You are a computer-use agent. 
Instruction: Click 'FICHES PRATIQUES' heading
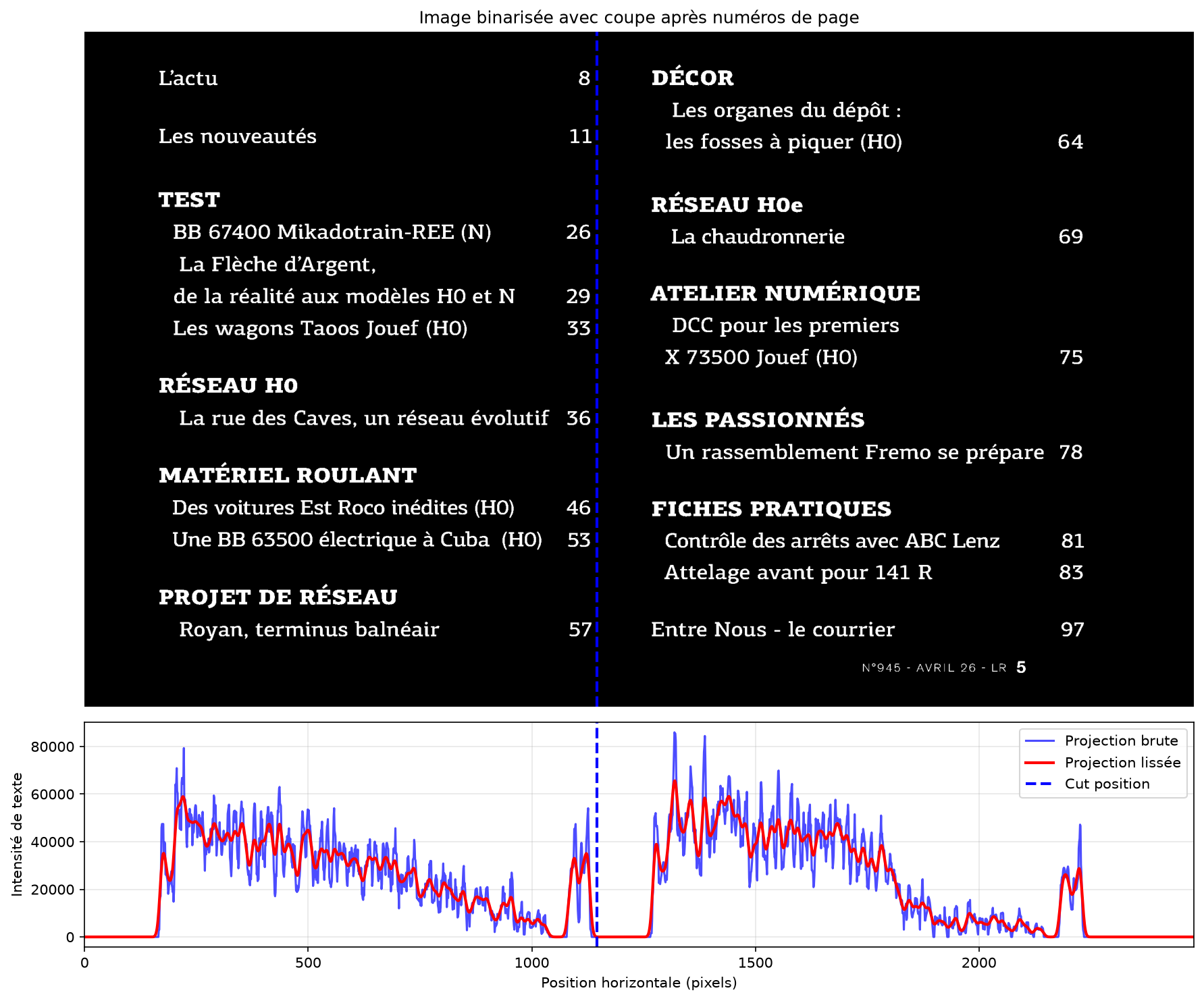pyautogui.click(x=771, y=509)
